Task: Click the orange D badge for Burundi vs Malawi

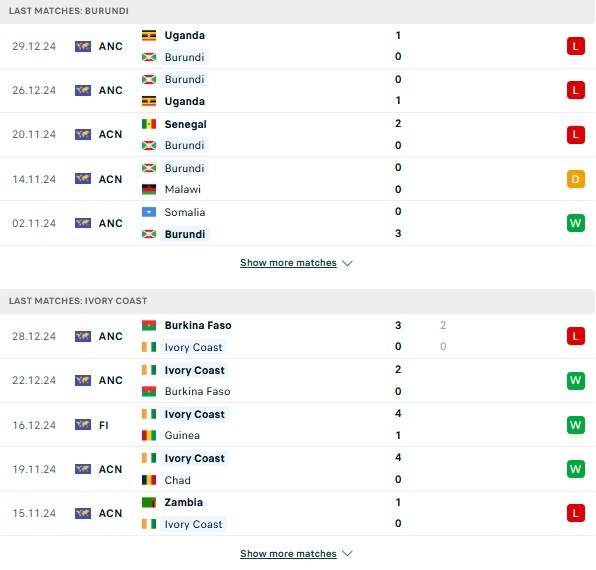Action: (575, 179)
